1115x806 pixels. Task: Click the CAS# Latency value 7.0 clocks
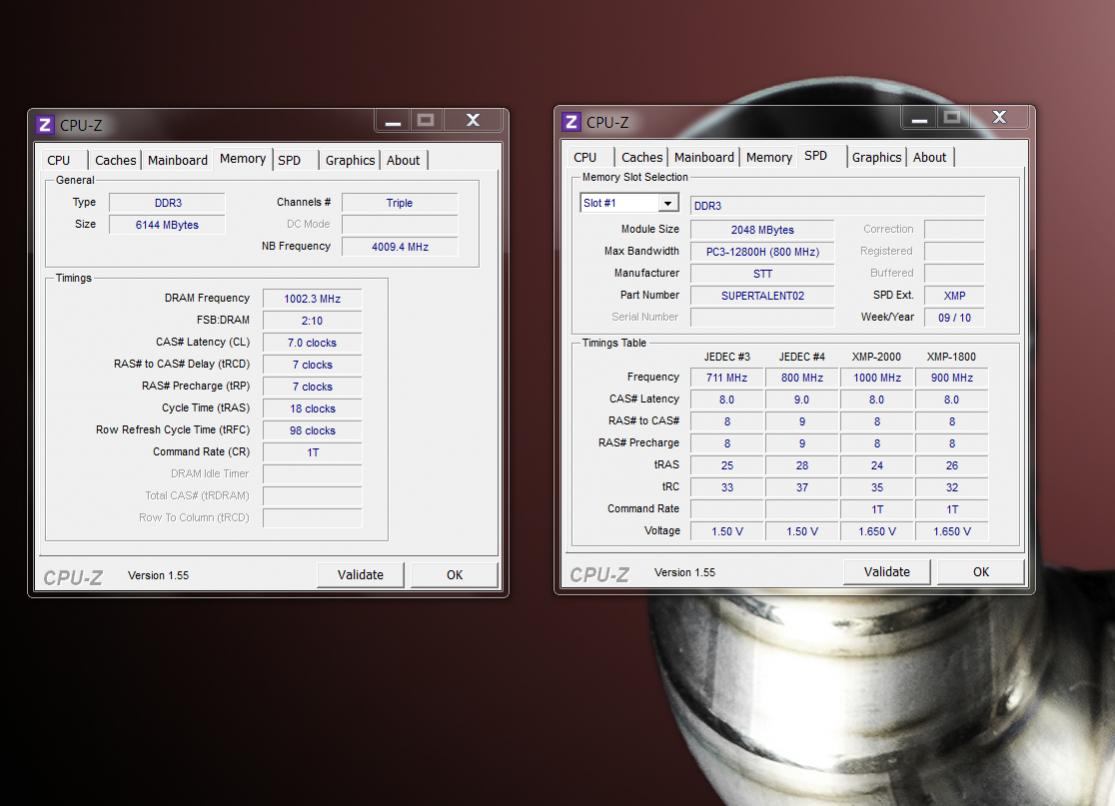tap(312, 343)
